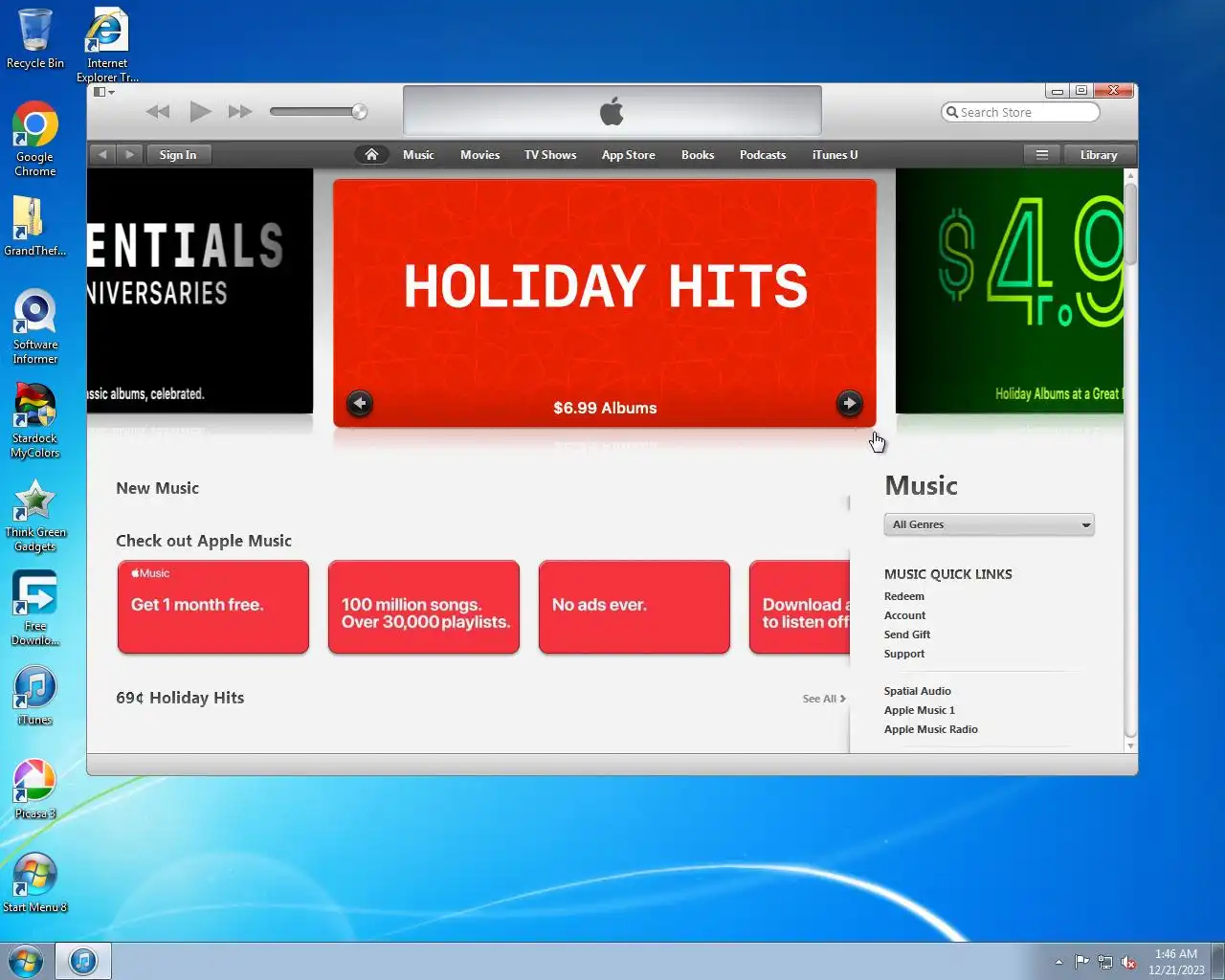Image resolution: width=1225 pixels, height=980 pixels.
Task: Click See All for 69¢ Holiday Hits
Action: [x=824, y=699]
